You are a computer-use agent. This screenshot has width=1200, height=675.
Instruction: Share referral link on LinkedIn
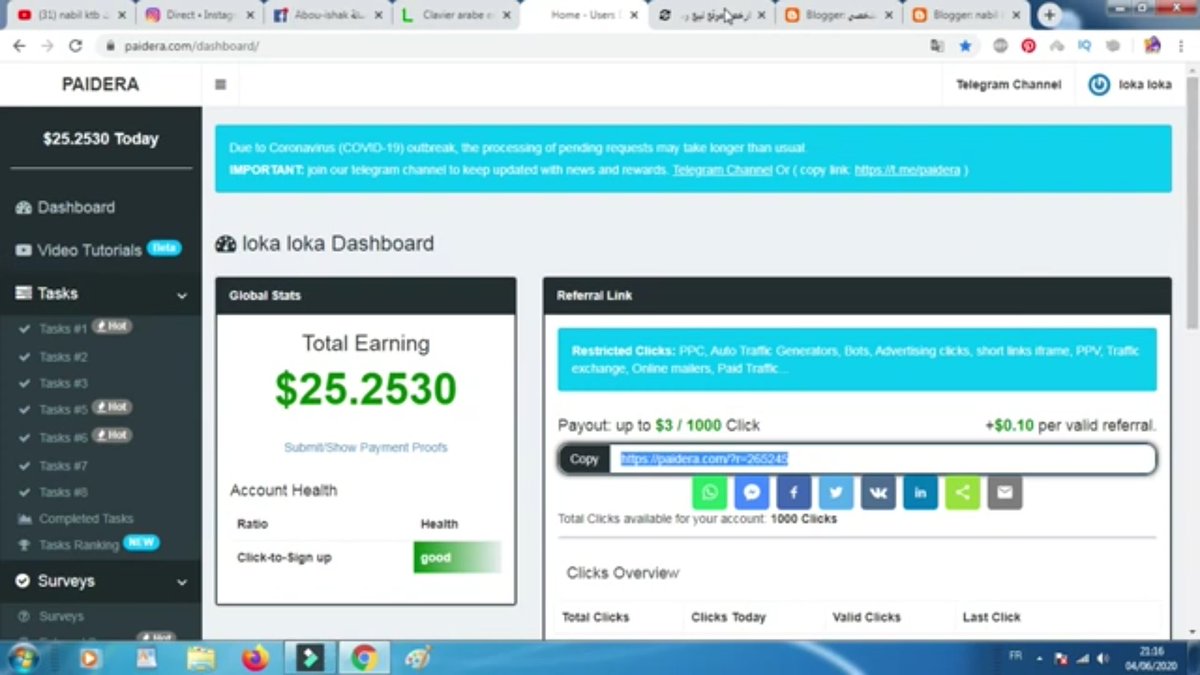click(x=920, y=492)
